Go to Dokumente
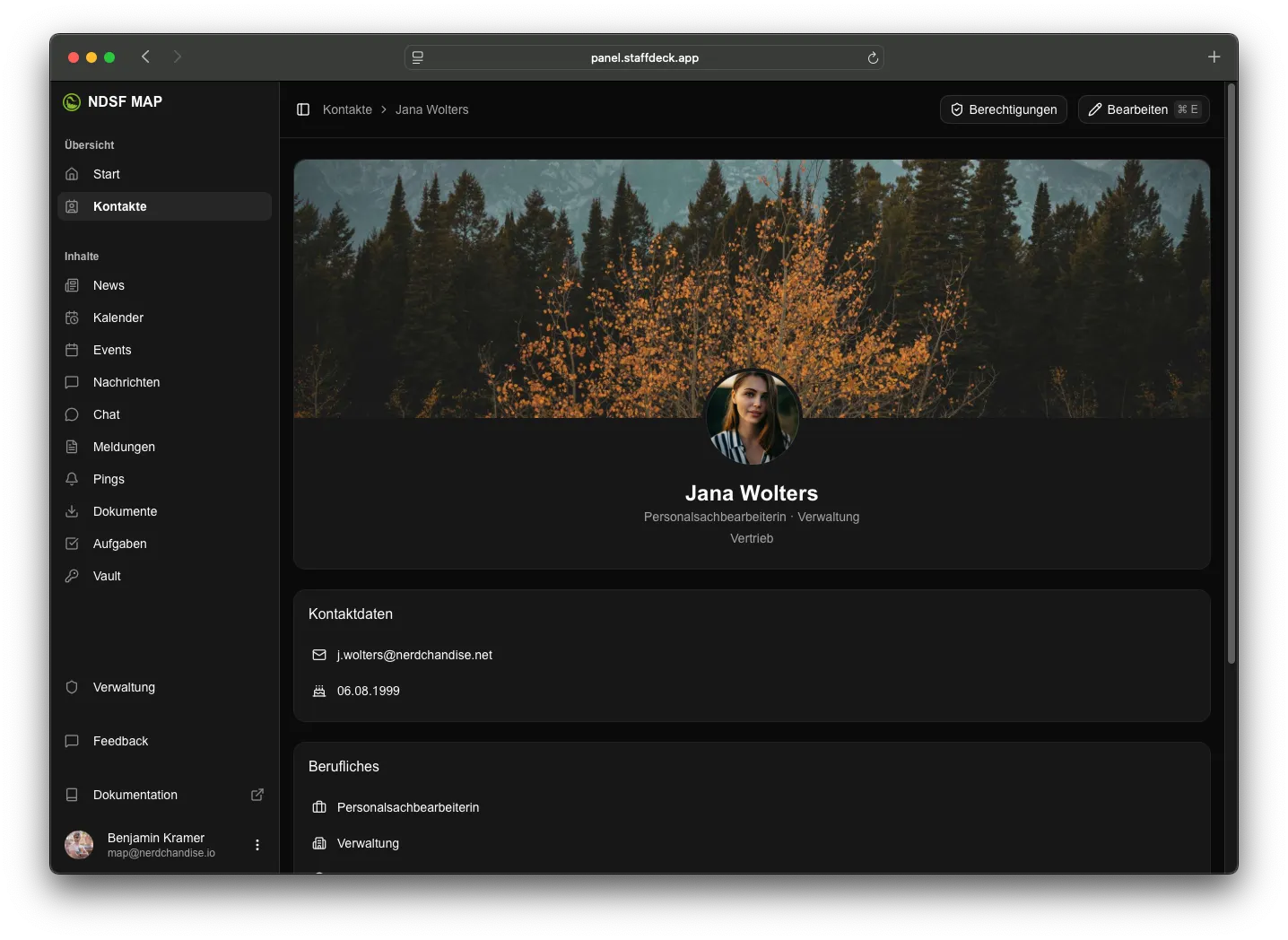The width and height of the screenshot is (1288, 940). coord(165,511)
